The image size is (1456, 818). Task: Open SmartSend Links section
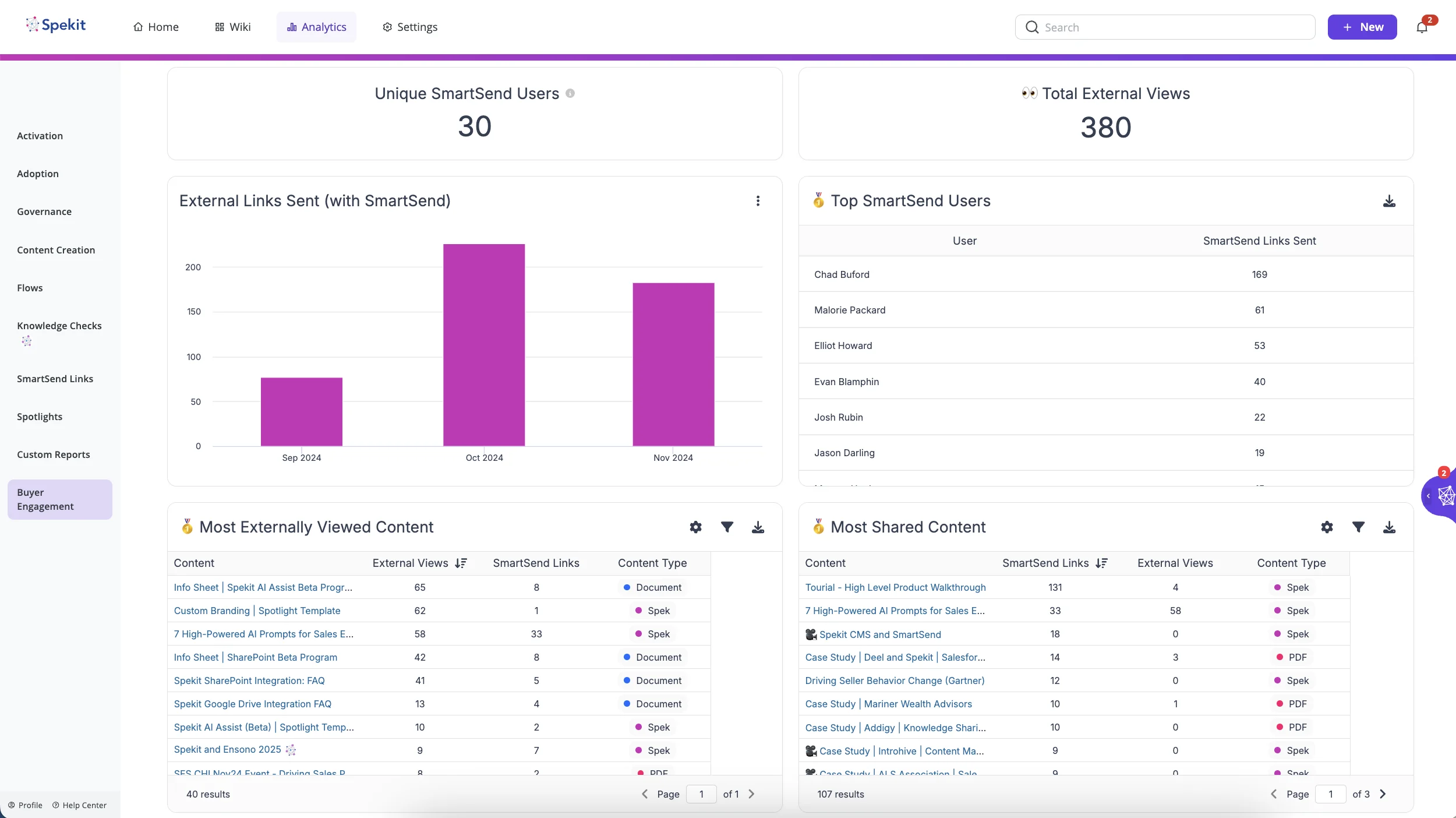coord(55,379)
